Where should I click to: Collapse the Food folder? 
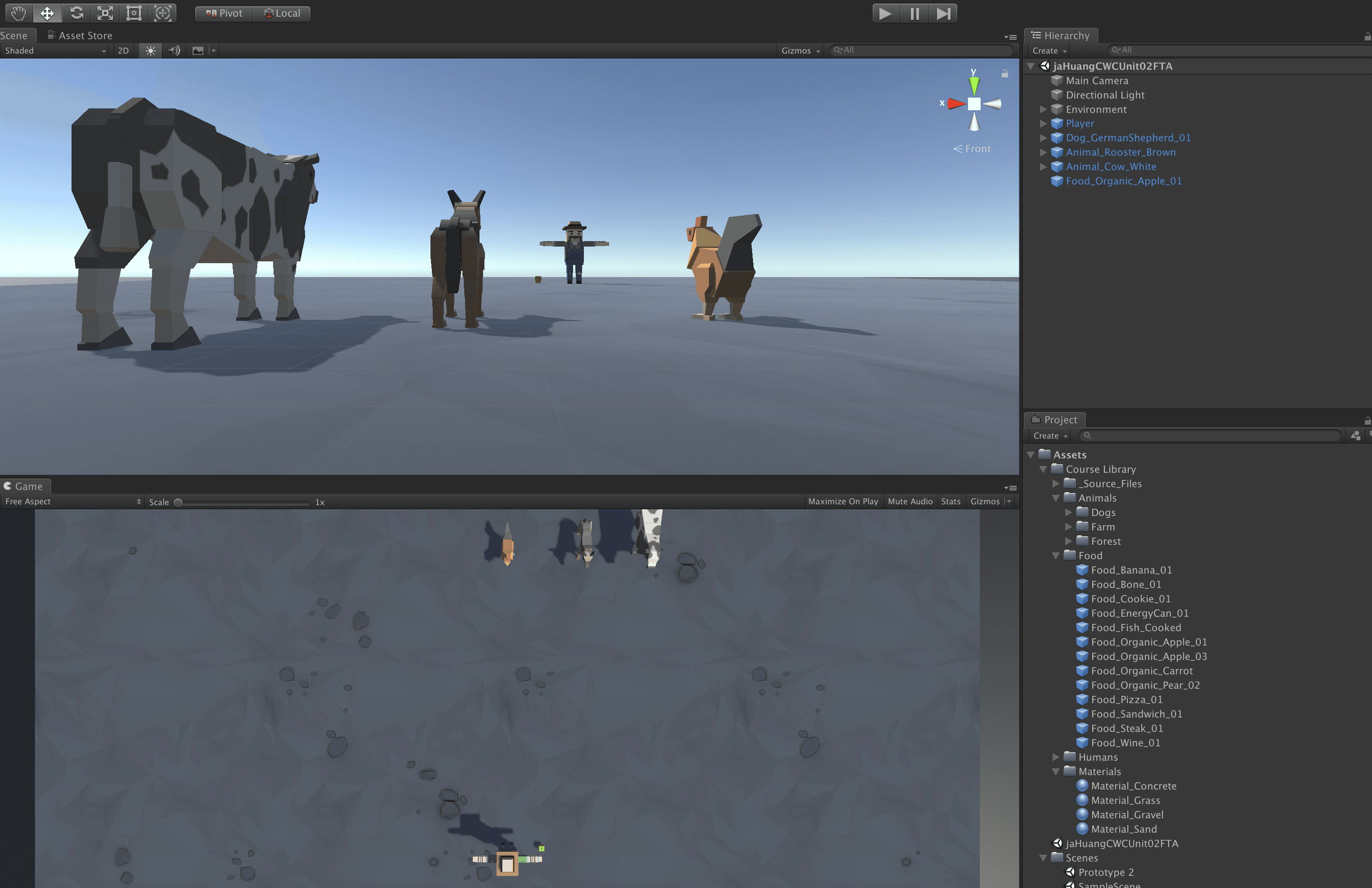(x=1055, y=555)
